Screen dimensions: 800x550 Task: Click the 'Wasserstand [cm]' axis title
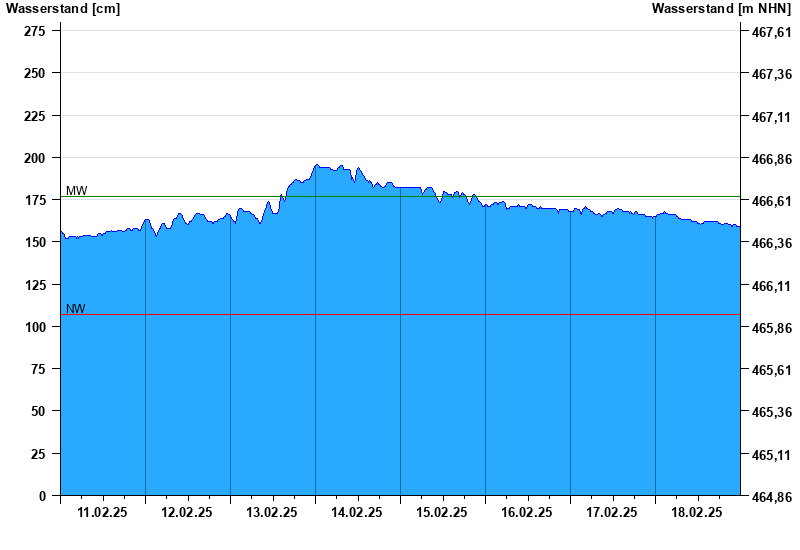pyautogui.click(x=63, y=9)
